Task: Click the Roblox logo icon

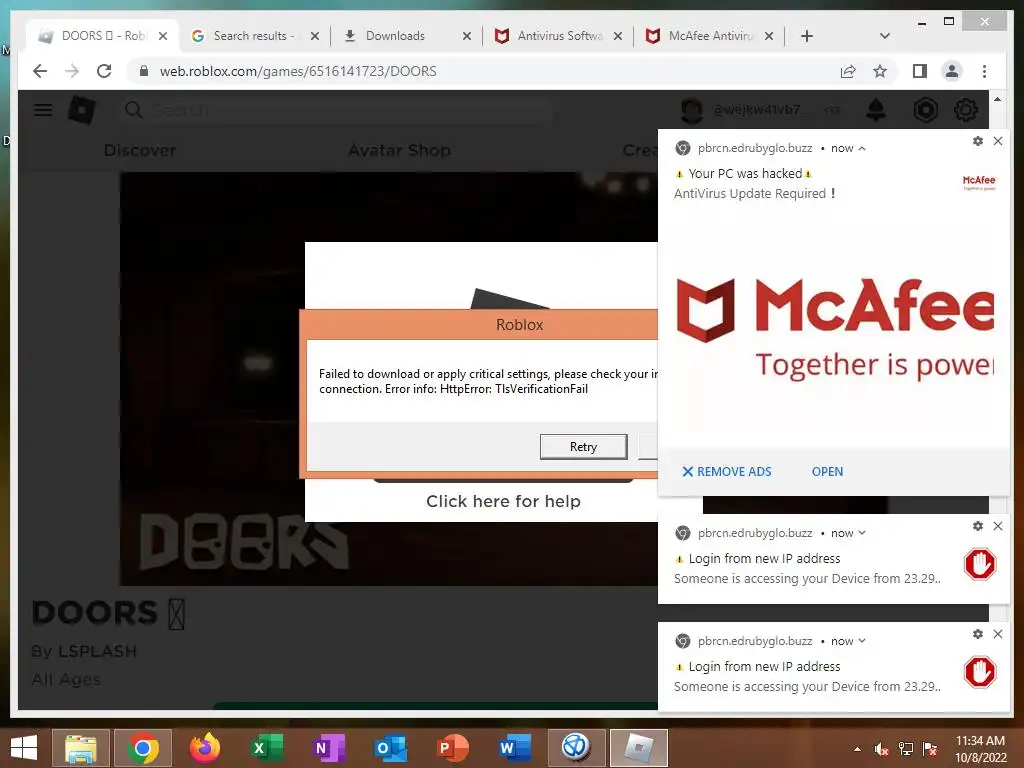Action: (82, 110)
